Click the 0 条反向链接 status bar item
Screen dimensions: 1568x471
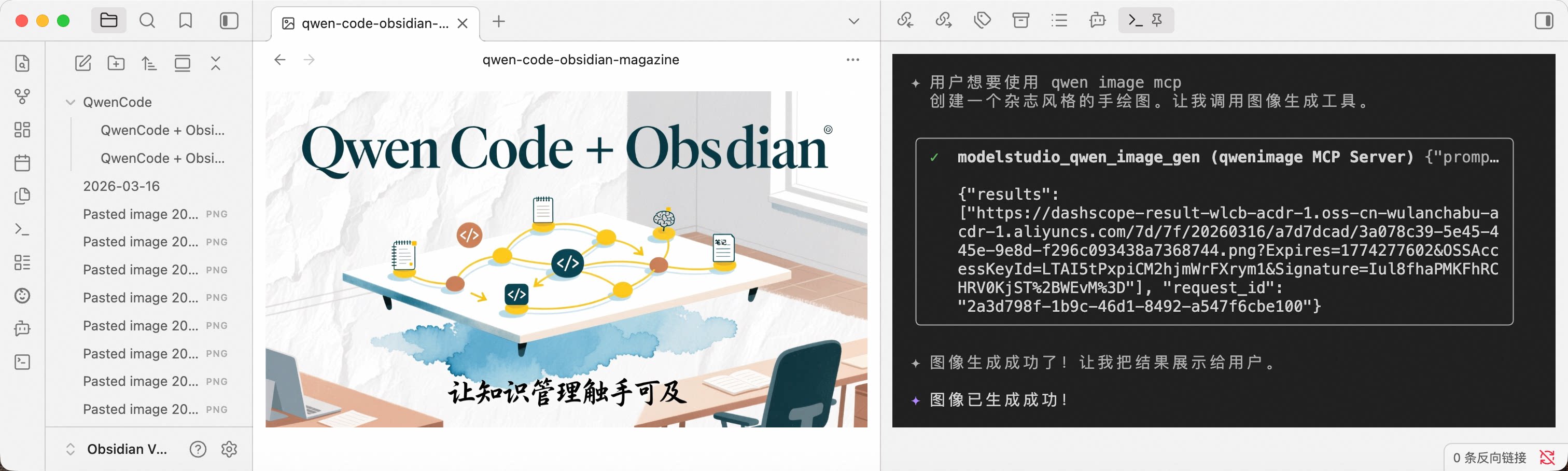coord(1490,458)
